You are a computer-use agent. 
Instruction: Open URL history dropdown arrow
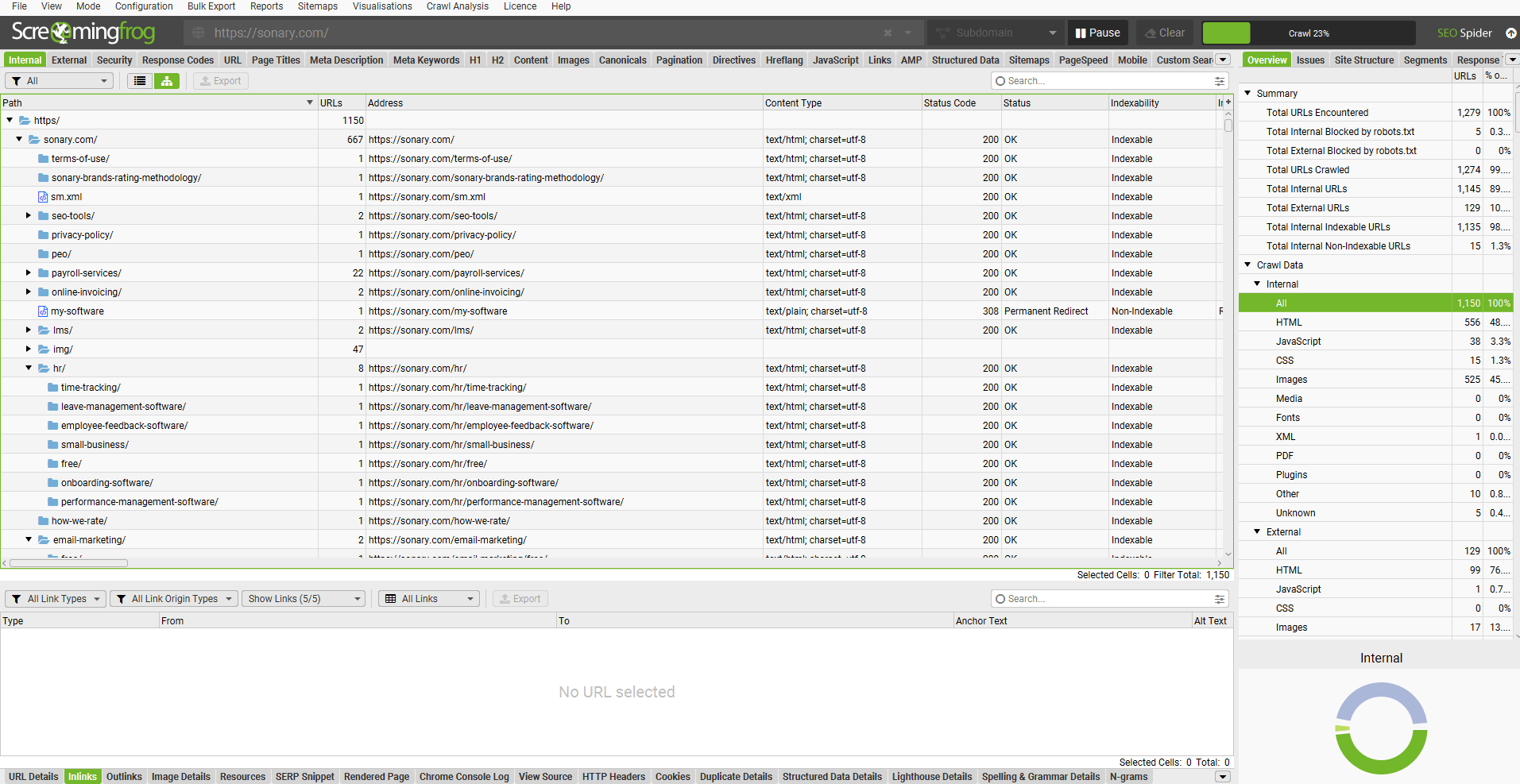pos(908,33)
